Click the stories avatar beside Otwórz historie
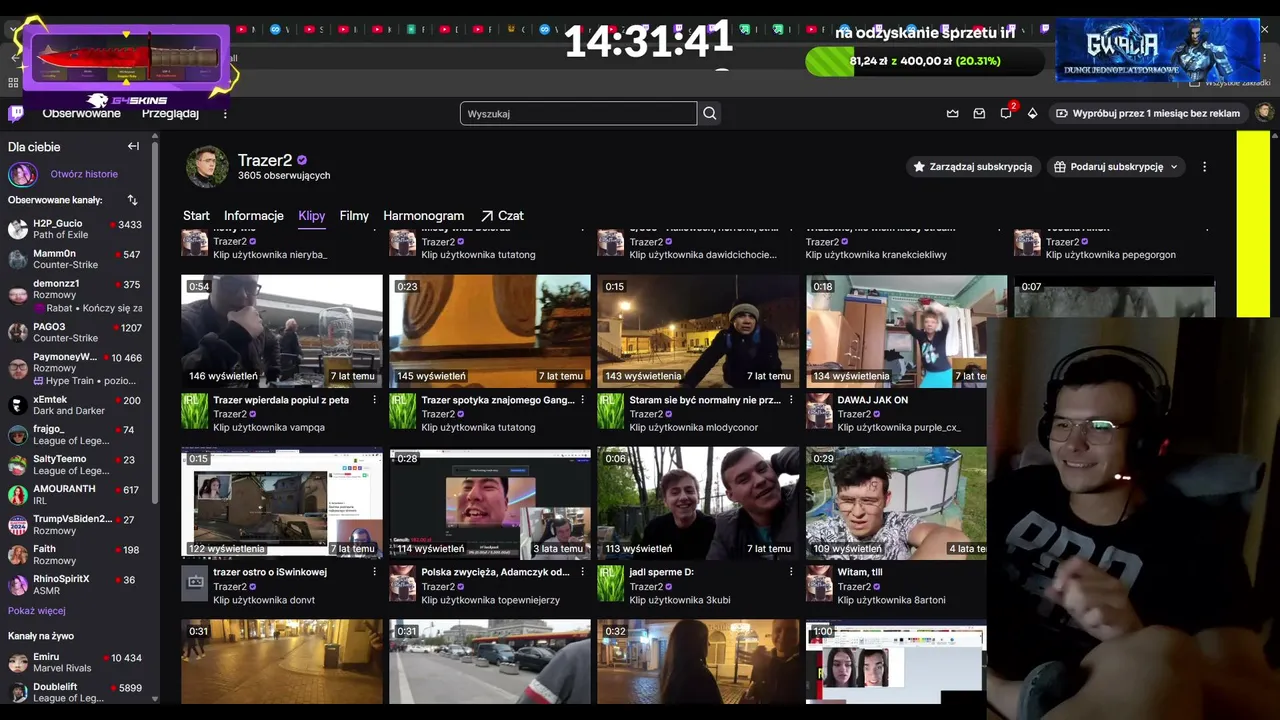 tap(23, 175)
